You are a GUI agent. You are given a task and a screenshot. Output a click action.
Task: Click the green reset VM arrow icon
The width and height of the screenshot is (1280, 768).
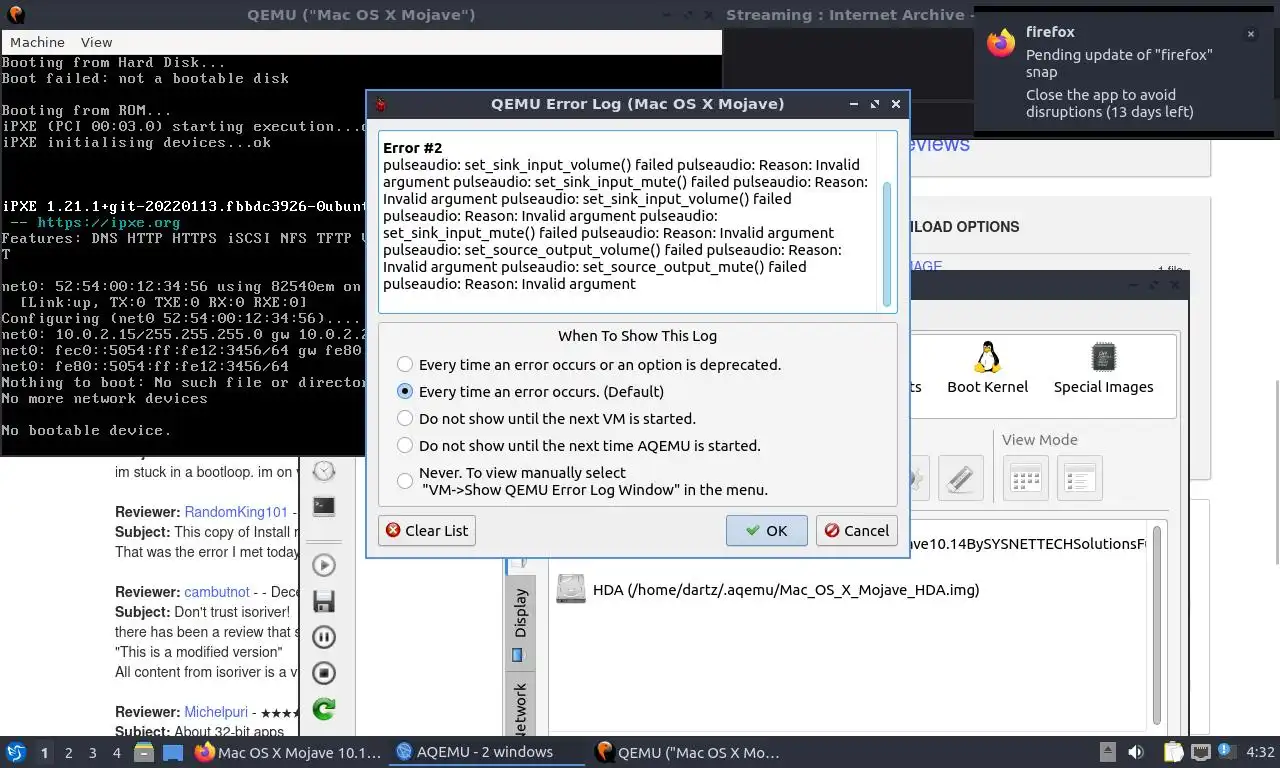(x=324, y=709)
